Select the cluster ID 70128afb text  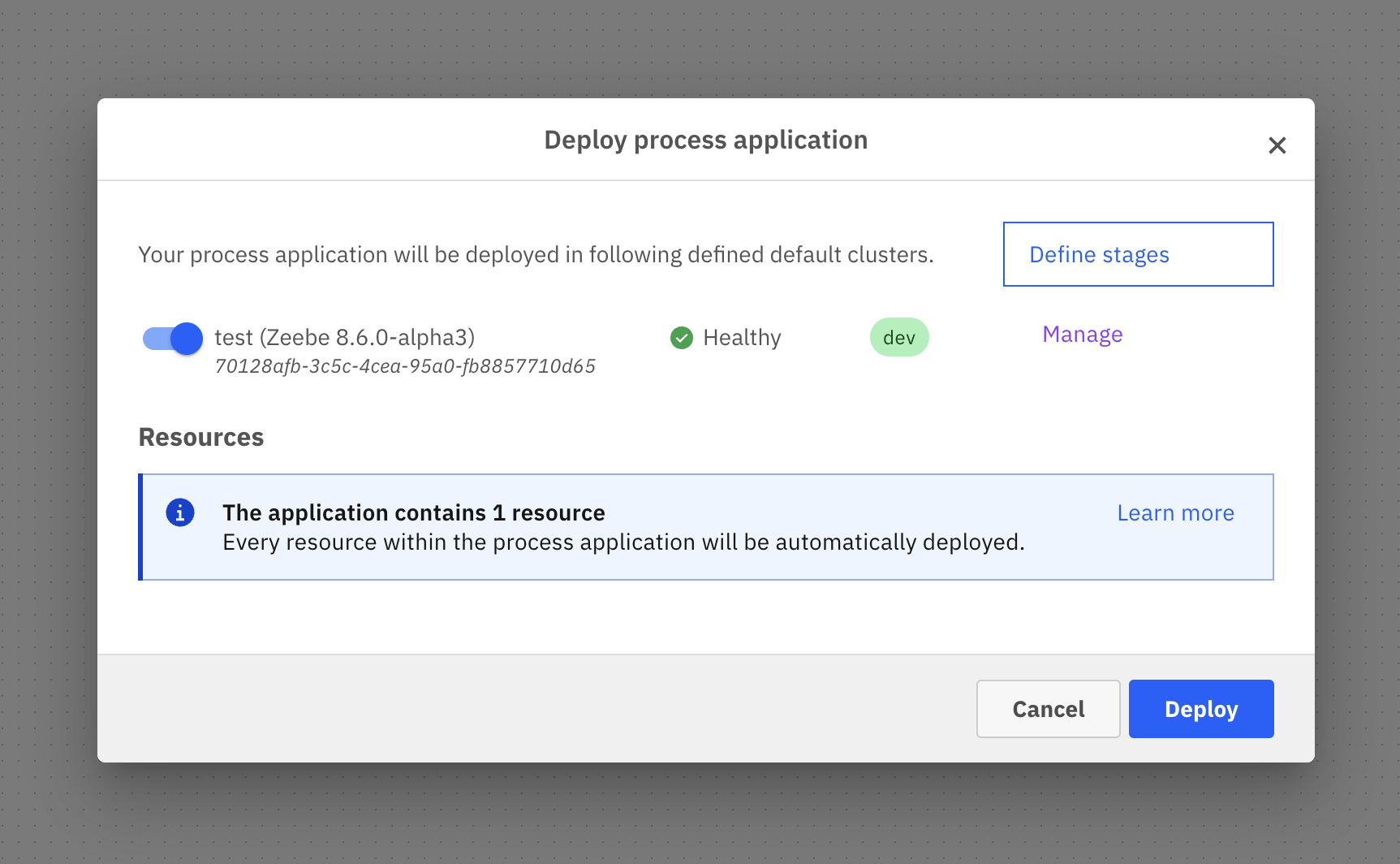pos(404,365)
